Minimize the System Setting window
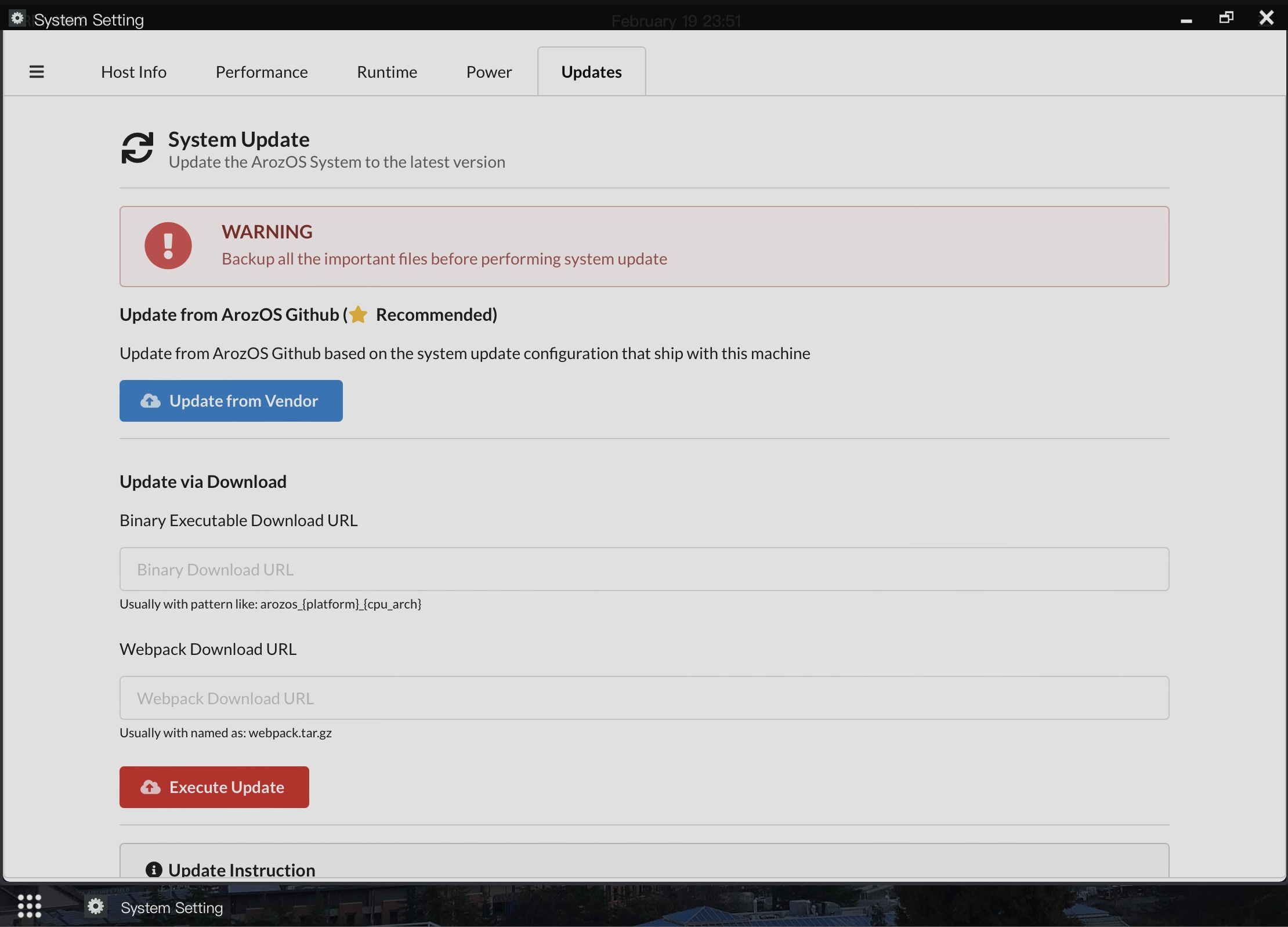The image size is (1288, 927). (x=1186, y=20)
